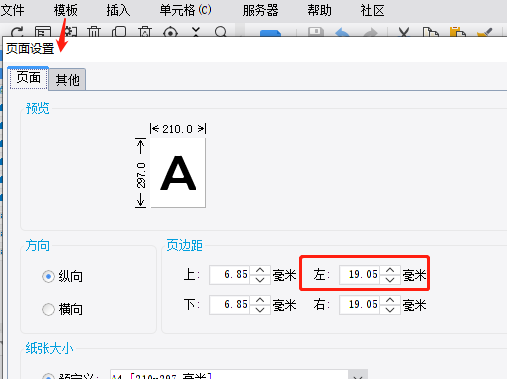Screen dimensions: 507x379
Task: Open the 服务器 menu
Action: pos(260,10)
